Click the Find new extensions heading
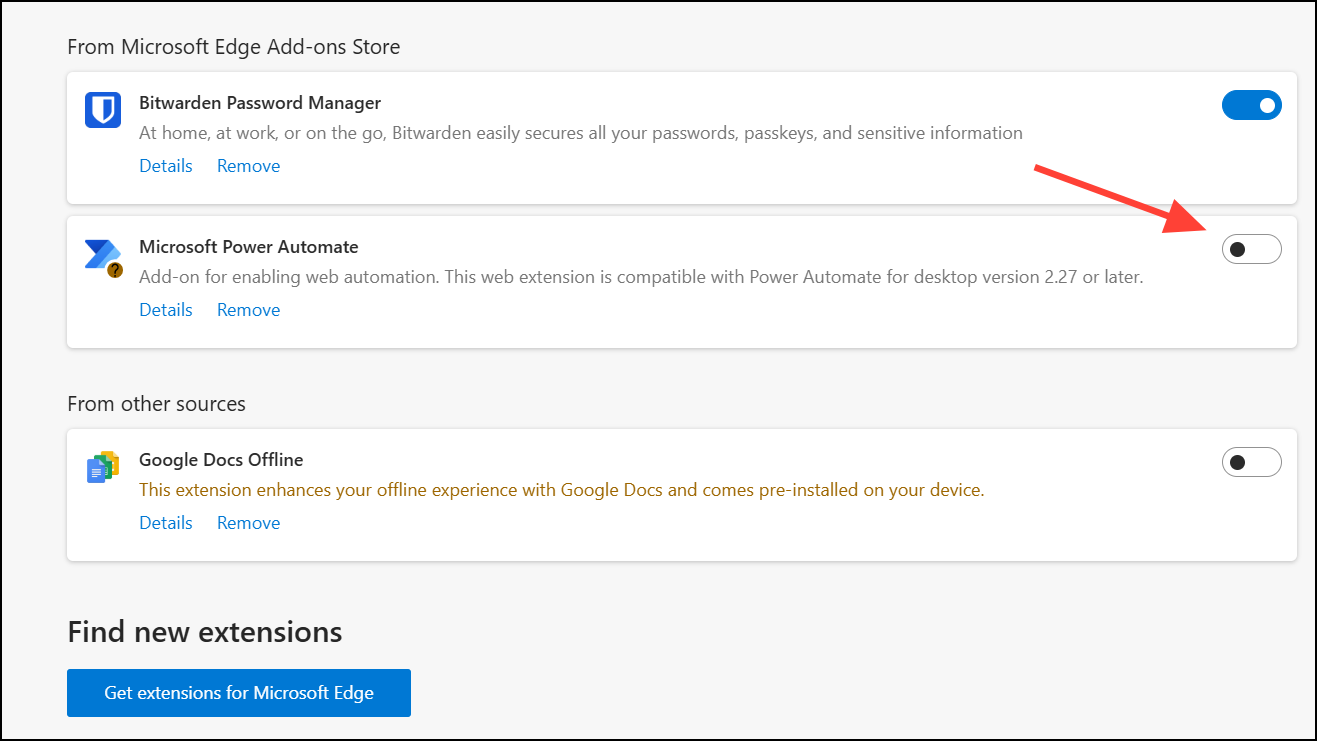The image size is (1317, 741). click(204, 632)
